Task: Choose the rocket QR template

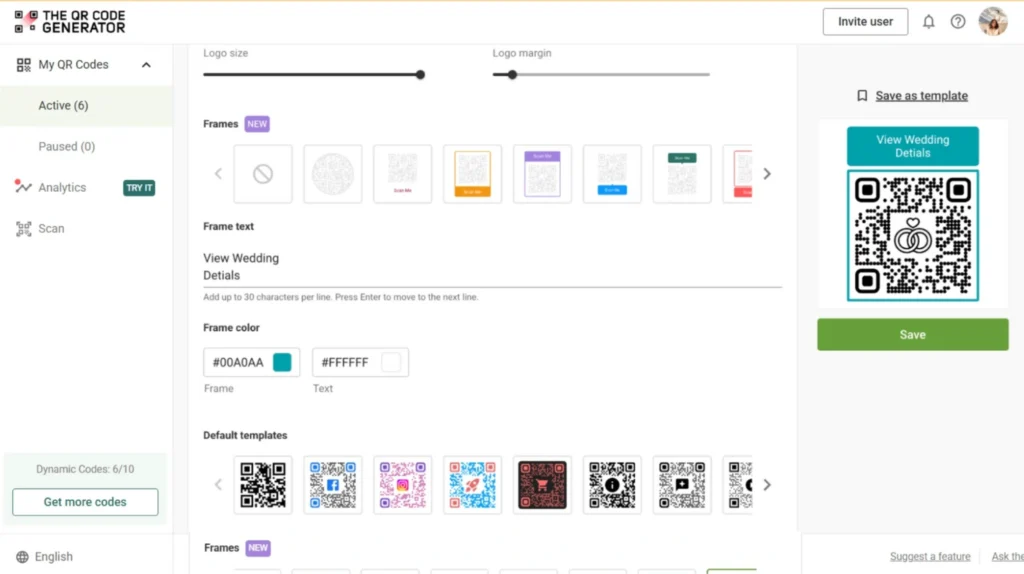Action: 472,485
